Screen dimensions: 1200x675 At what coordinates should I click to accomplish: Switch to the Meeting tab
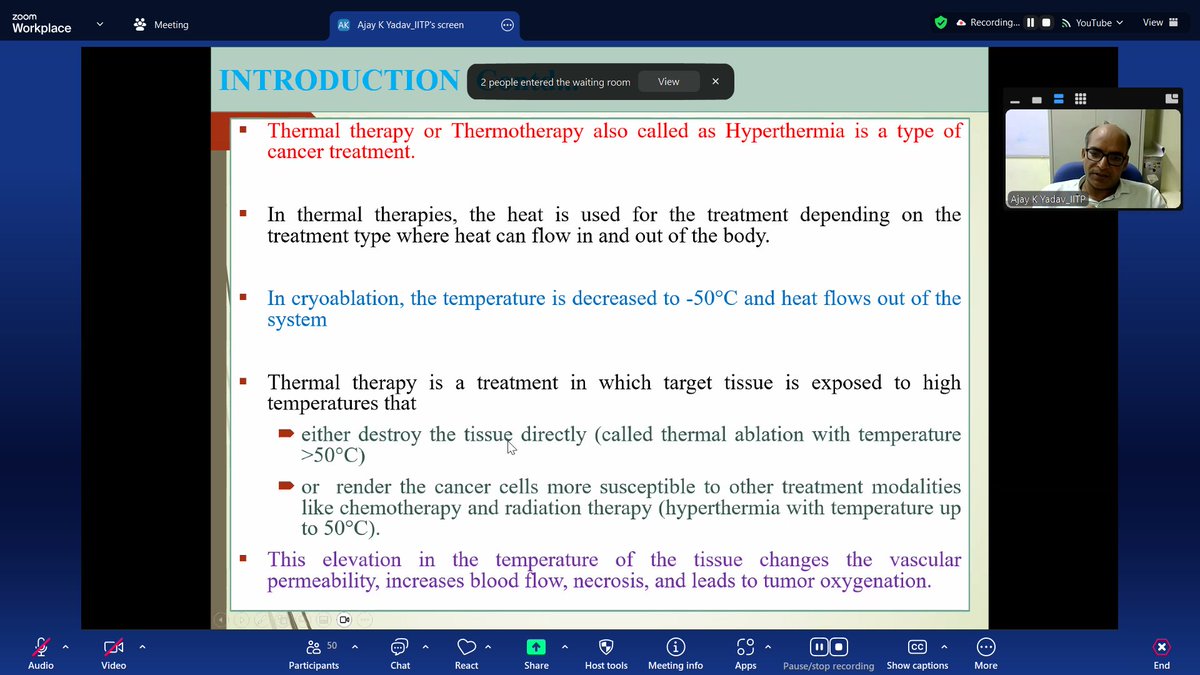[x=160, y=24]
